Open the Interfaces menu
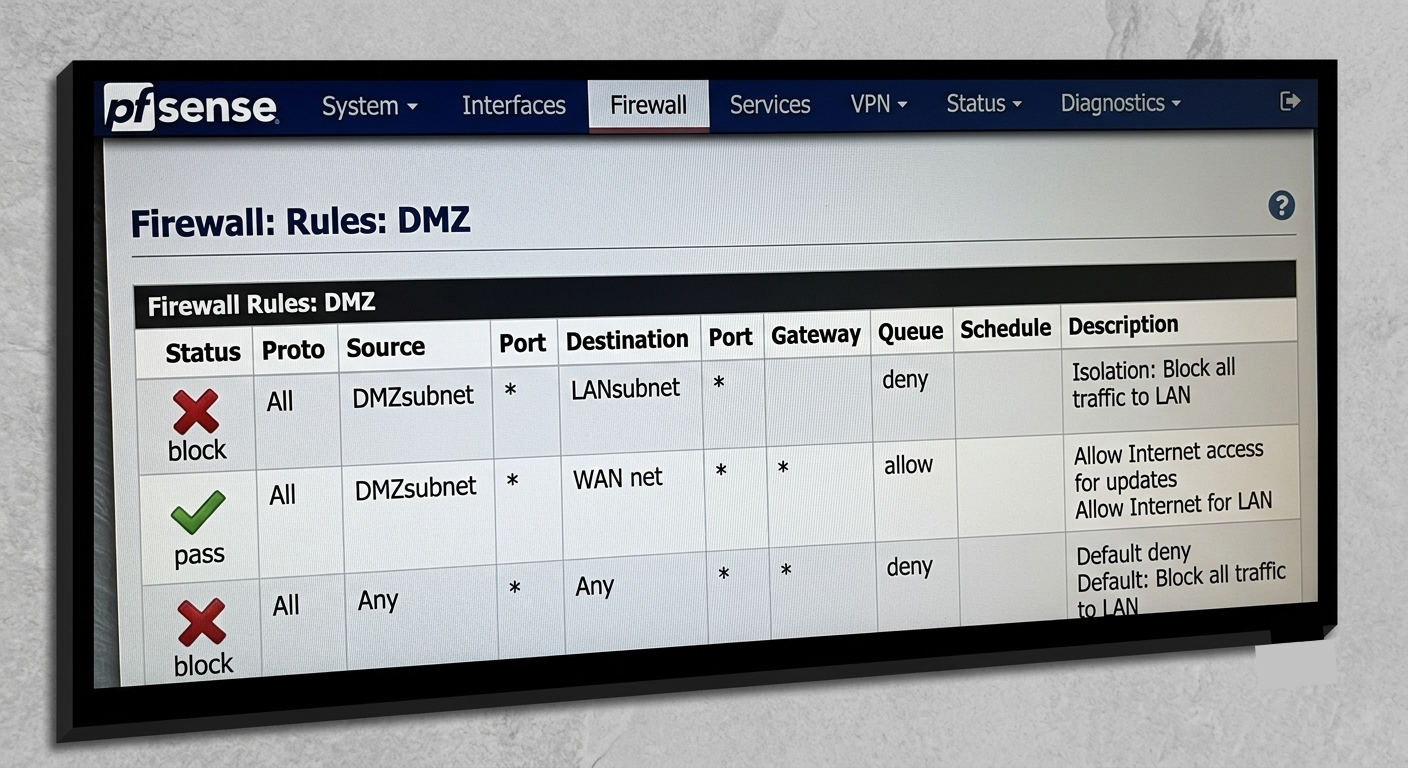This screenshot has width=1408, height=768. 513,105
